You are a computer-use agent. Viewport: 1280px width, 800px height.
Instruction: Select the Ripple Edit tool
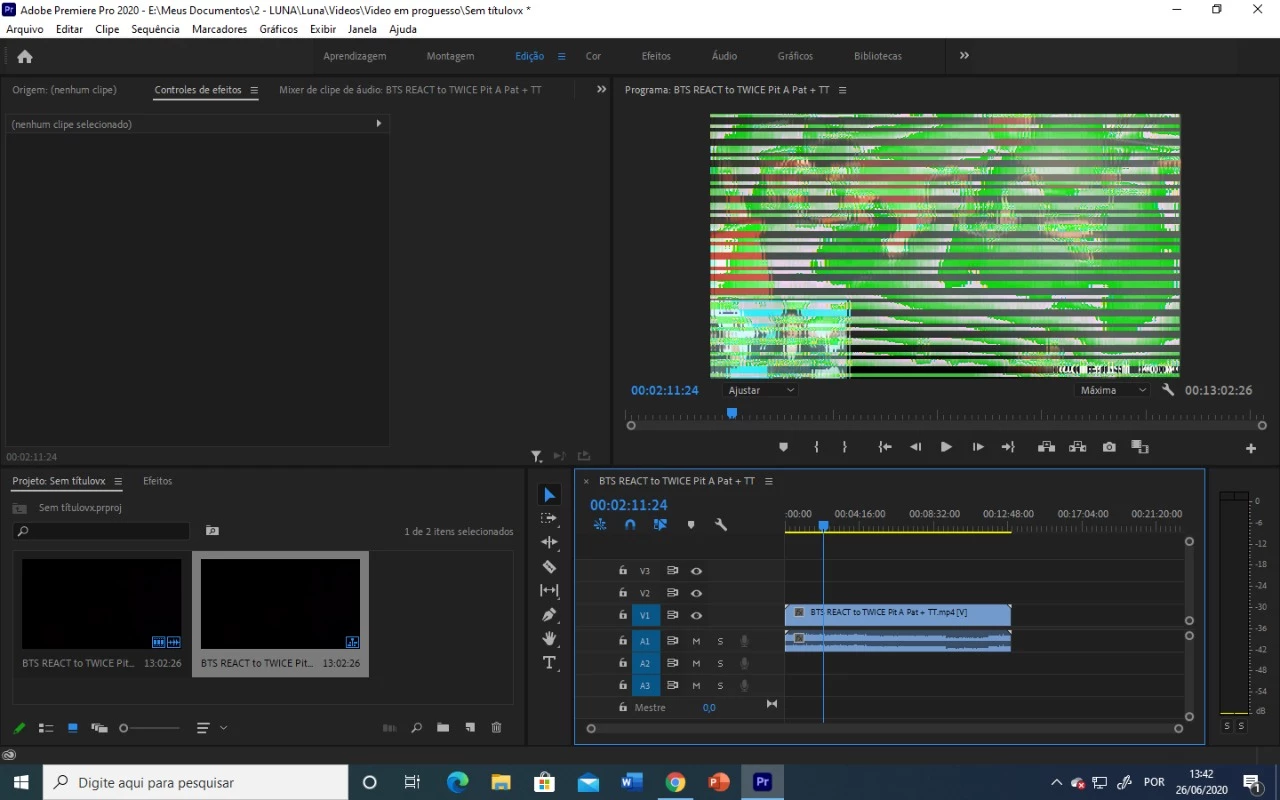(549, 542)
